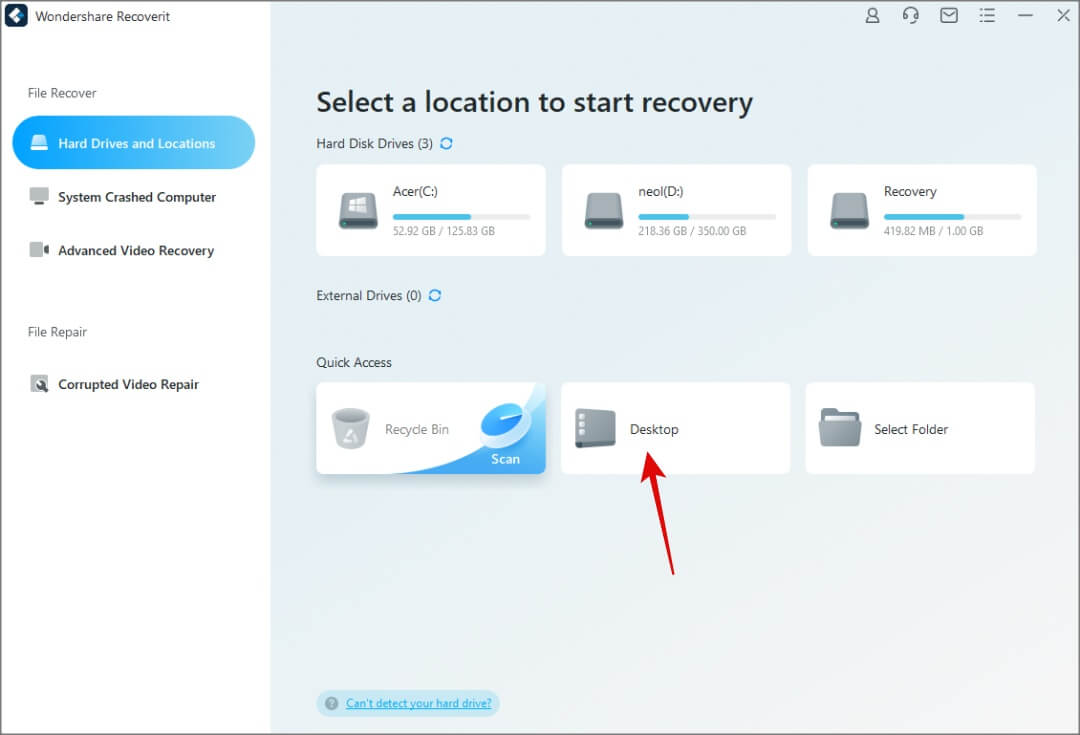1080x735 pixels.
Task: Select Hard Drives and Locations tab
Action: tap(134, 143)
